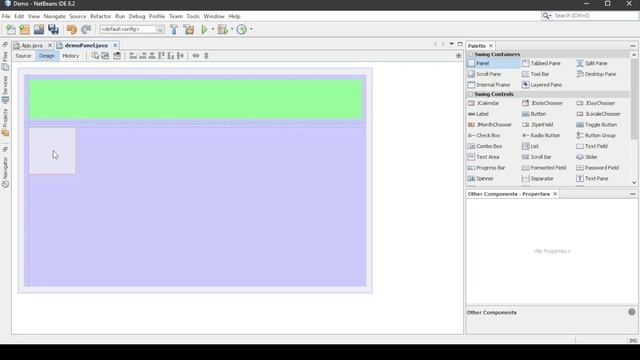Switch to the App.java editor tab
The width and height of the screenshot is (640, 360).
(x=31, y=45)
